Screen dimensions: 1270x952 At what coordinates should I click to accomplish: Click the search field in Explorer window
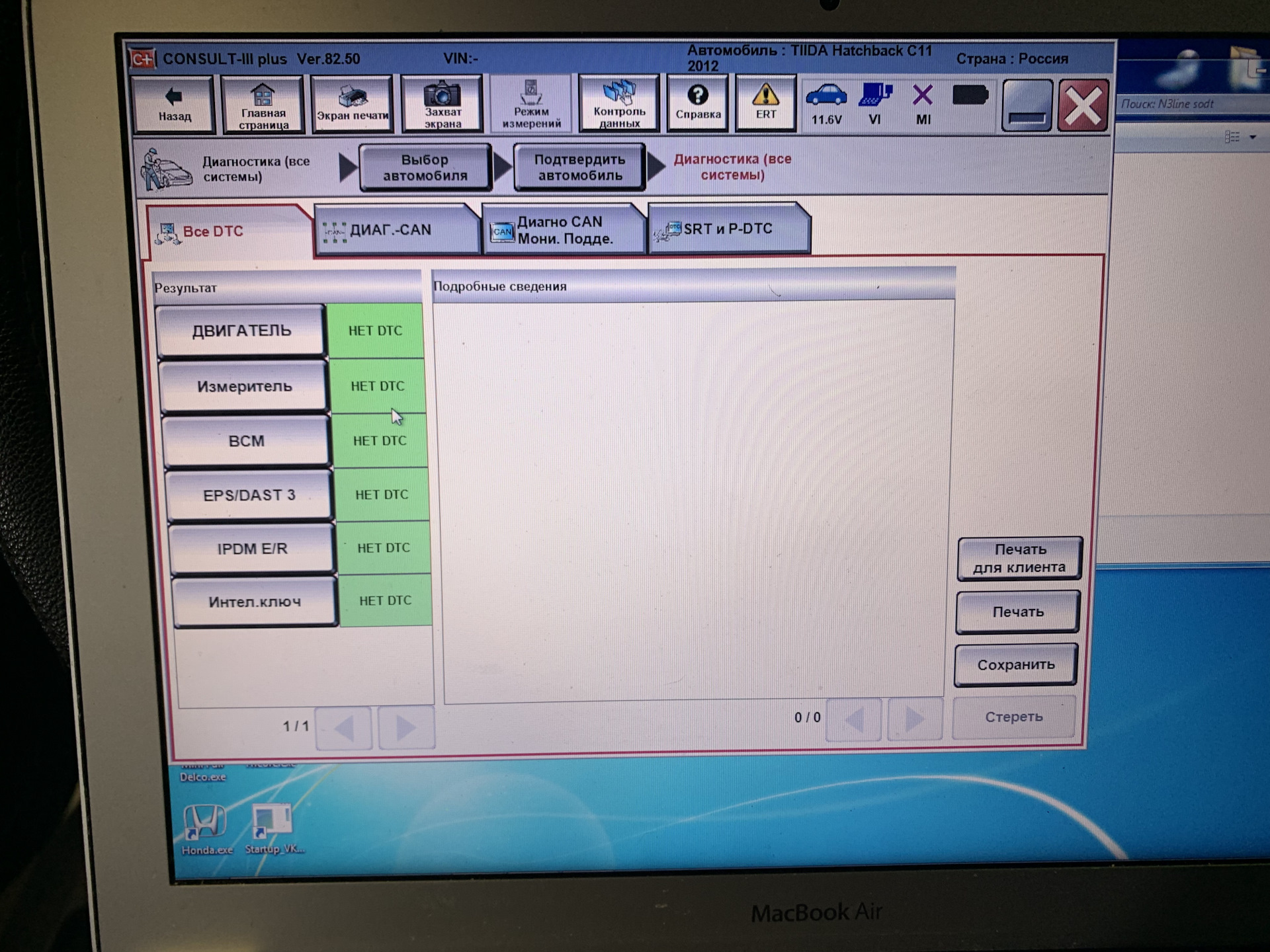click(1192, 104)
